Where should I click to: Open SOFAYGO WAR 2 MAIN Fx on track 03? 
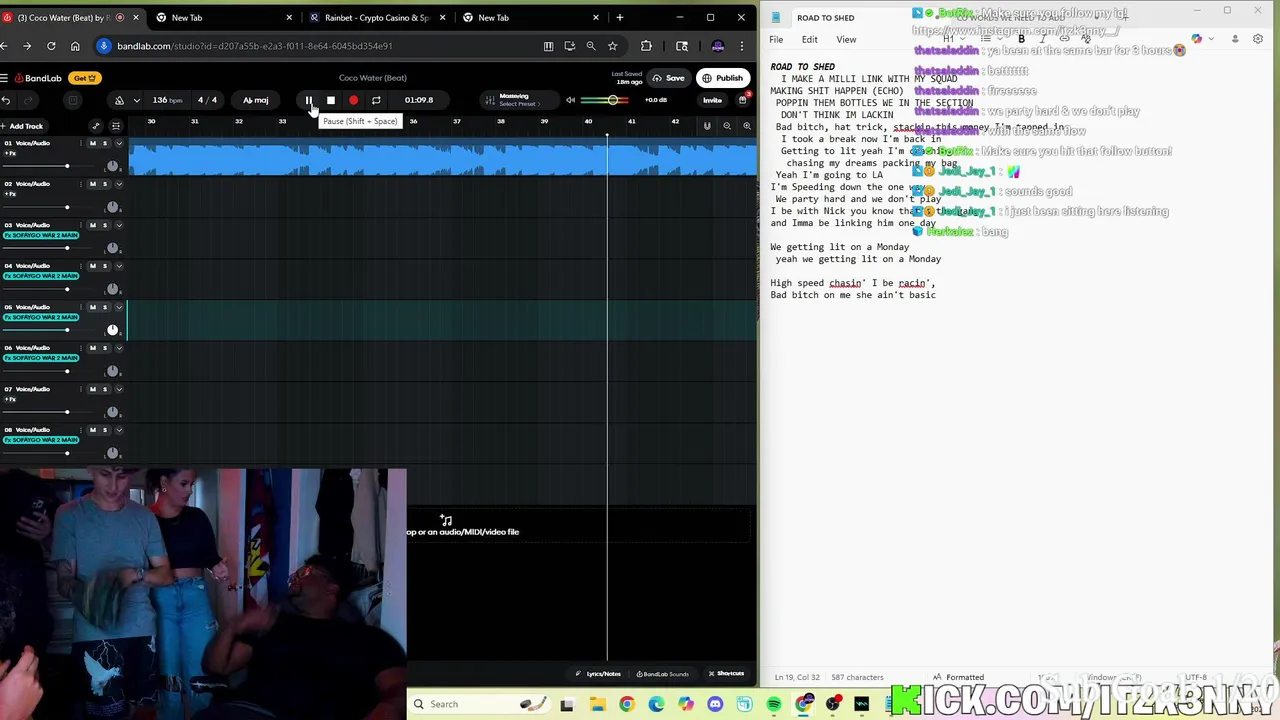[x=41, y=235]
